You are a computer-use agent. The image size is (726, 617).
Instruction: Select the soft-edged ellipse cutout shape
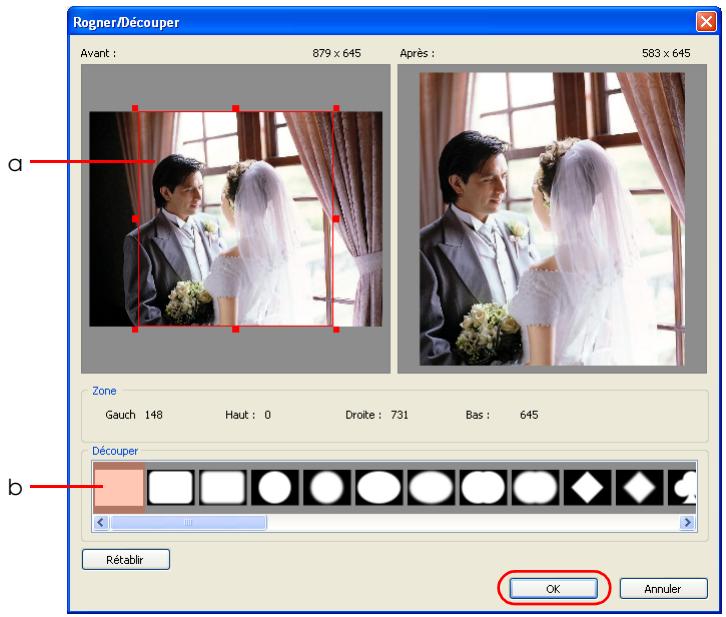(431, 487)
